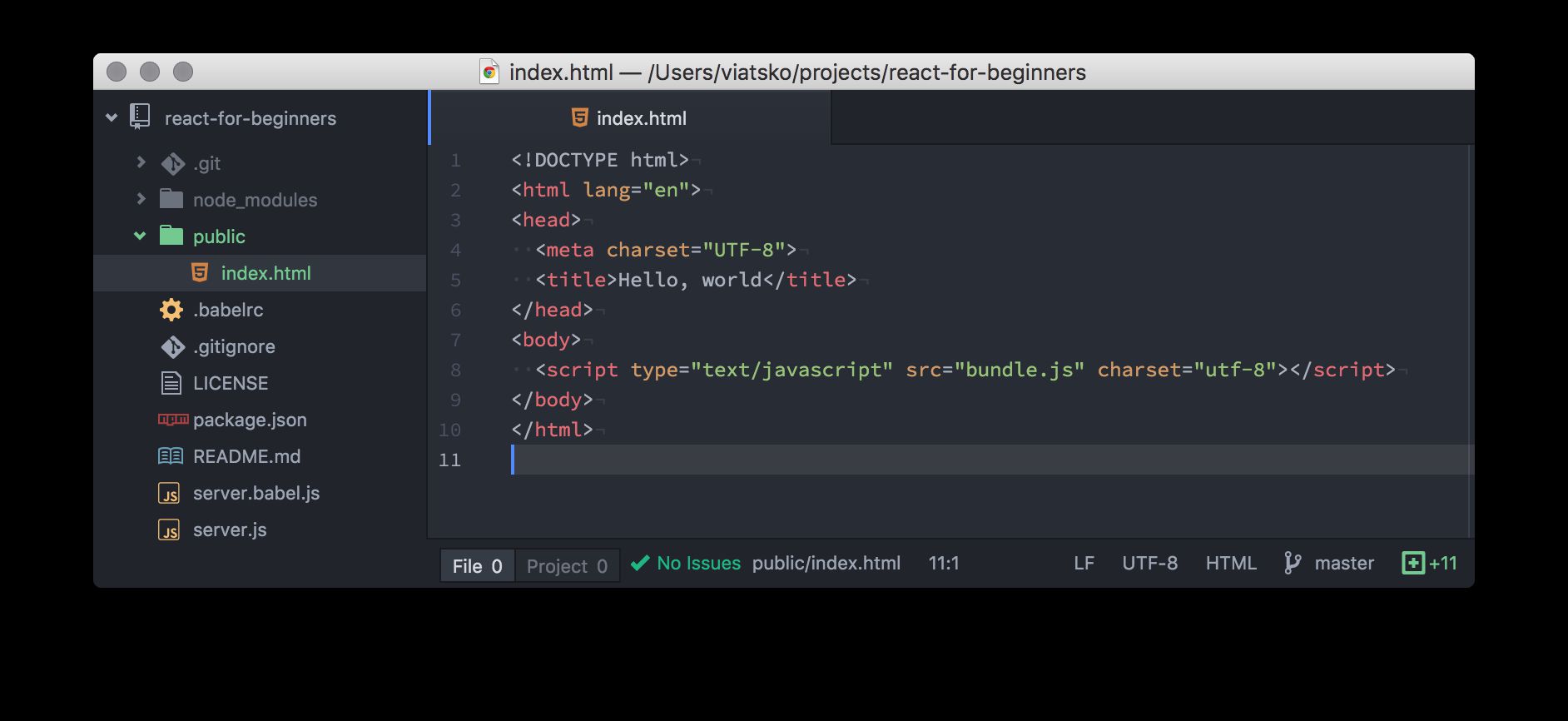Select the .git folder label
Image resolution: width=1568 pixels, height=721 pixels.
tap(206, 163)
